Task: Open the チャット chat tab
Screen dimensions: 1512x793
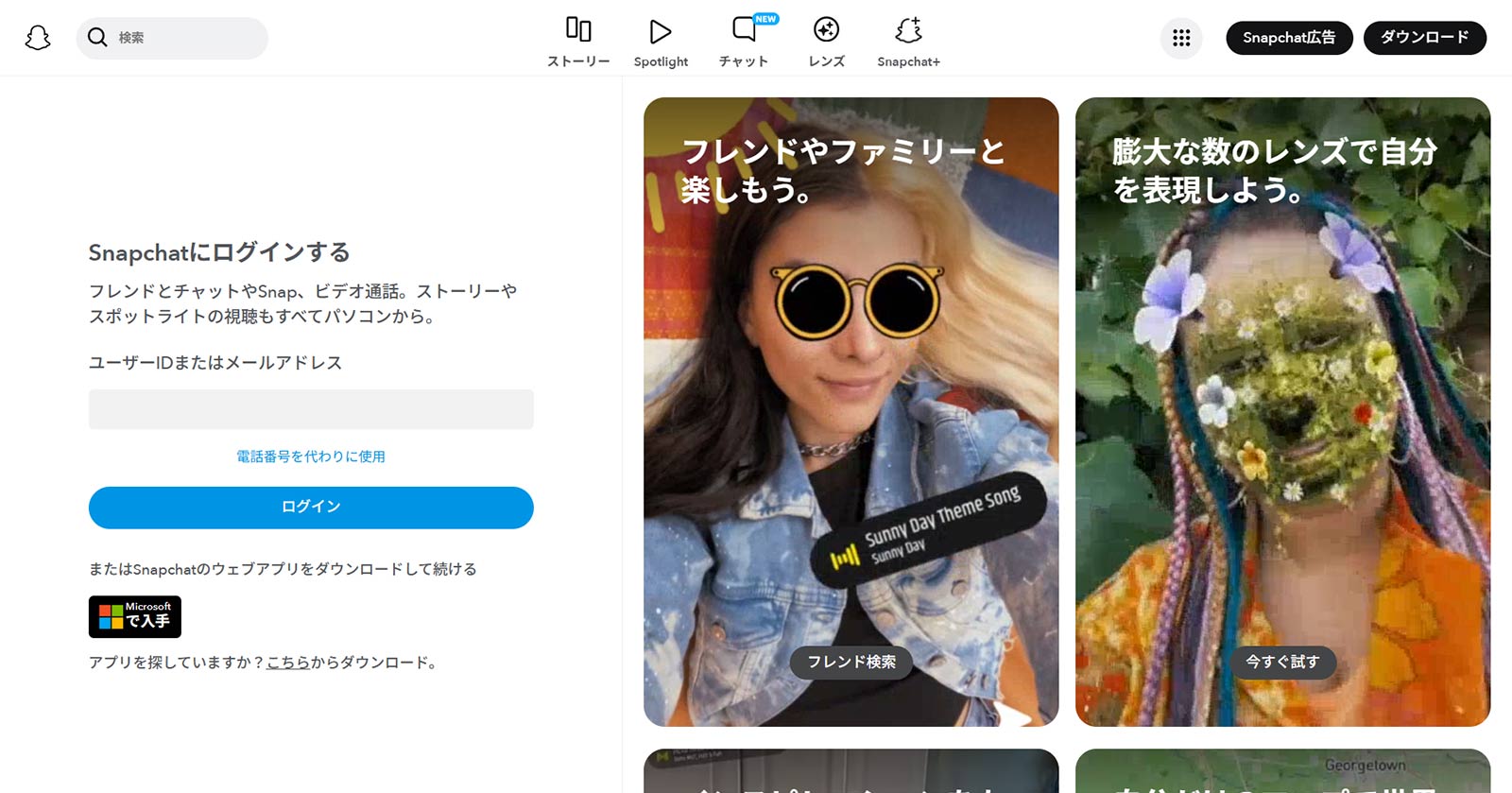Action: (x=744, y=43)
